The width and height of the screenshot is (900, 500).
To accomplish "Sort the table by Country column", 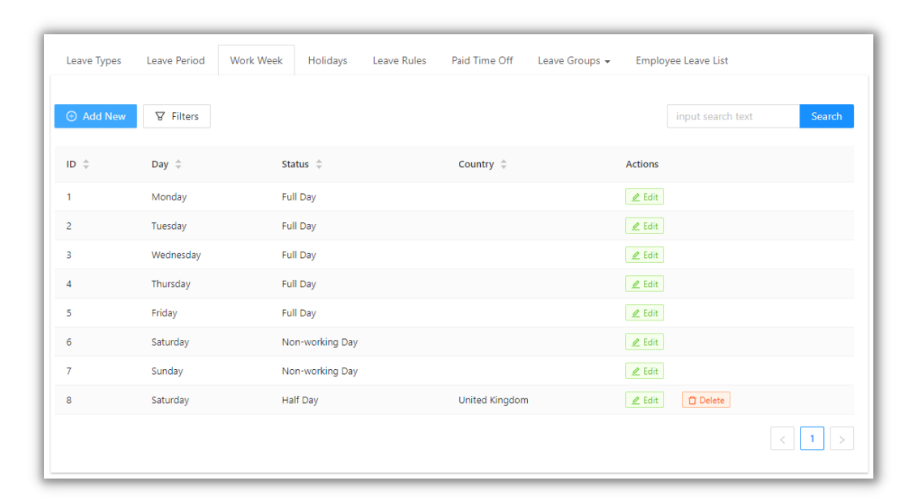I will (x=503, y=165).
